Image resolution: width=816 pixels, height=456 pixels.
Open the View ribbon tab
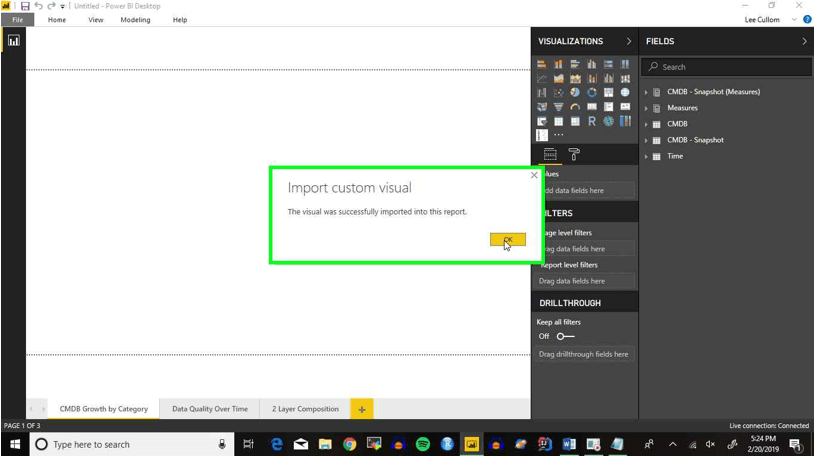(x=96, y=20)
